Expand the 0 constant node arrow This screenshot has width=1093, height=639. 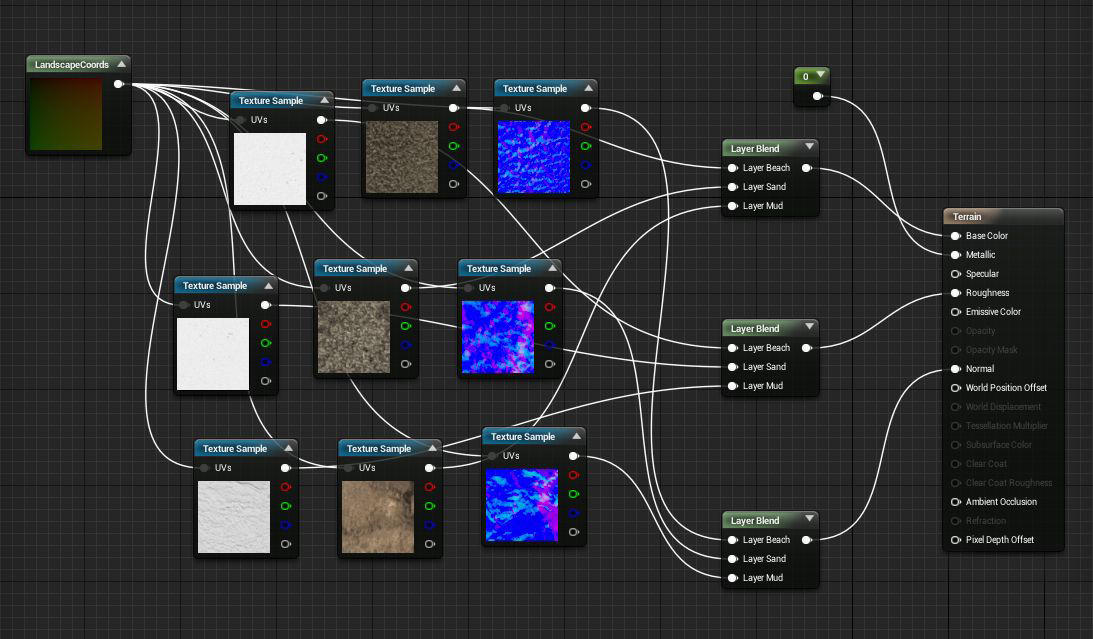click(x=820, y=75)
